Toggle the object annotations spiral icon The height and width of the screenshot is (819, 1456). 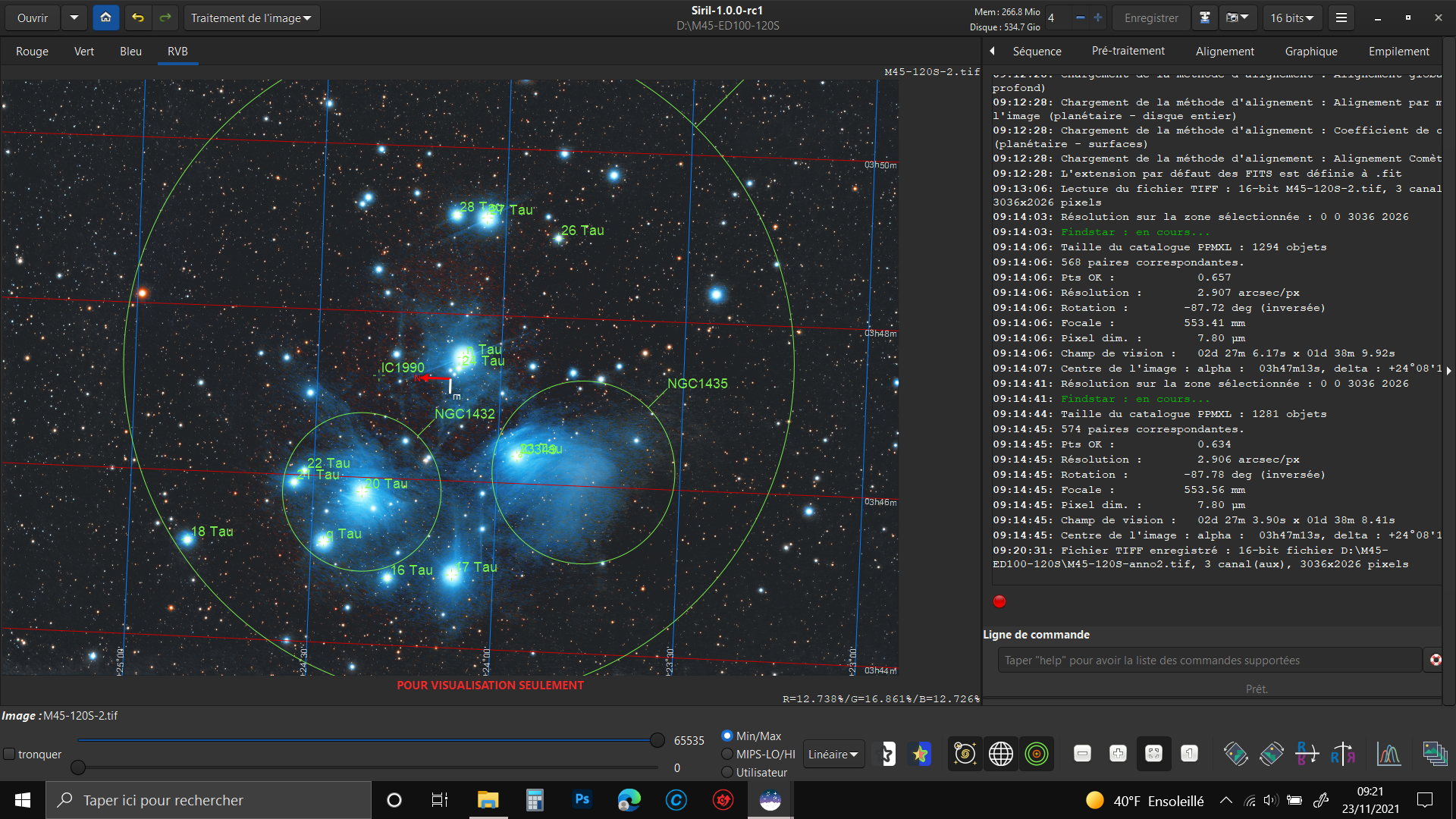pyautogui.click(x=965, y=754)
